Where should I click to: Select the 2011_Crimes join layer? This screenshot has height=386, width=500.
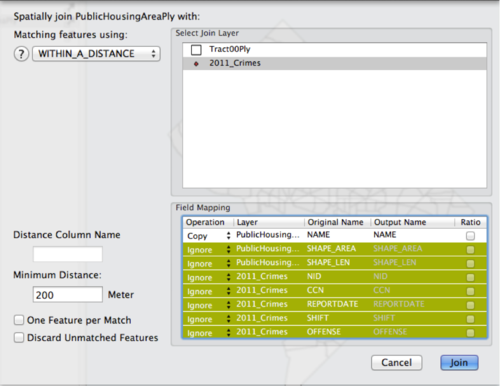334,63
